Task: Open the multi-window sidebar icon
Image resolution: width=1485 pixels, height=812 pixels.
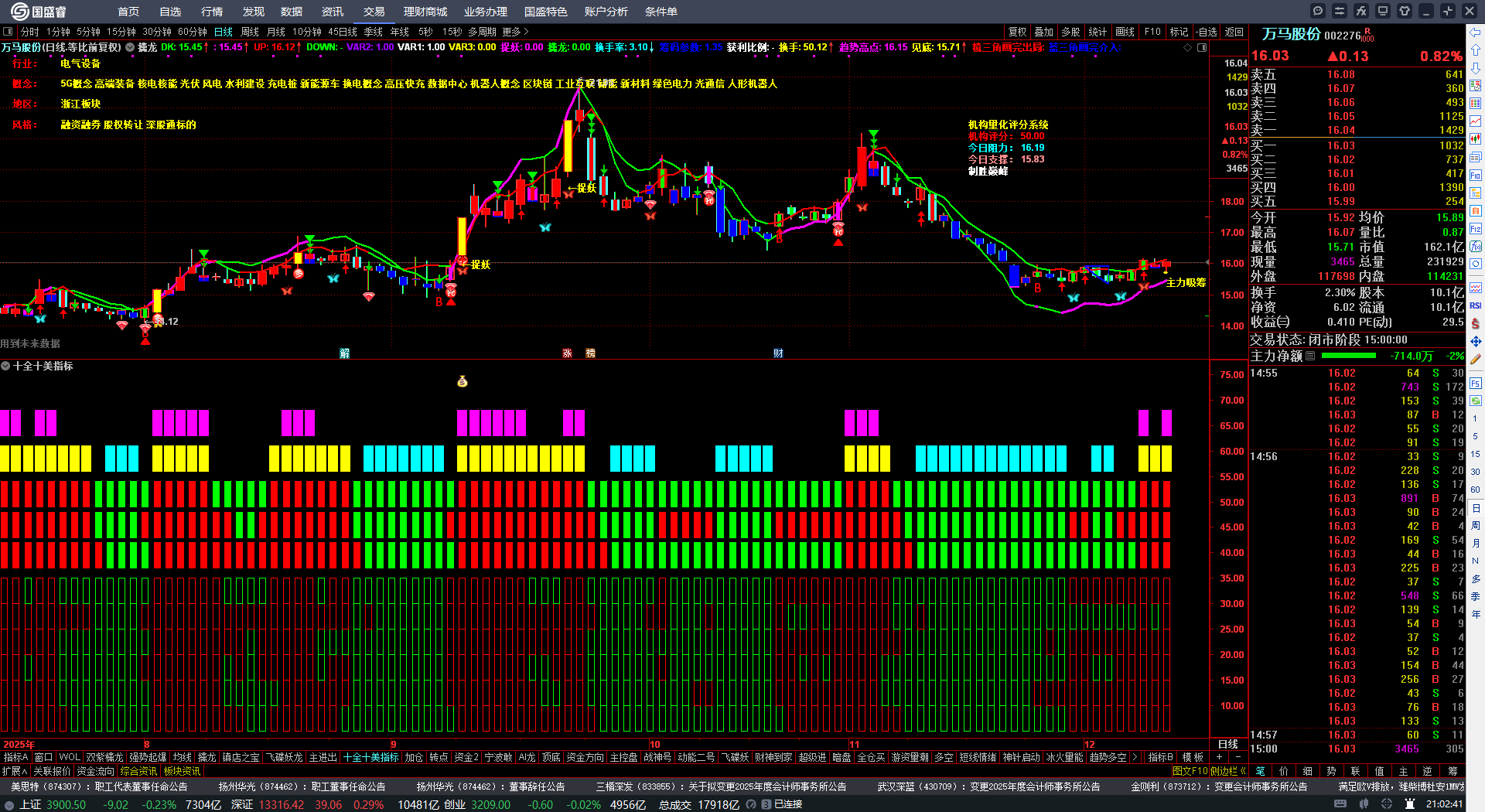Action: point(1476,158)
